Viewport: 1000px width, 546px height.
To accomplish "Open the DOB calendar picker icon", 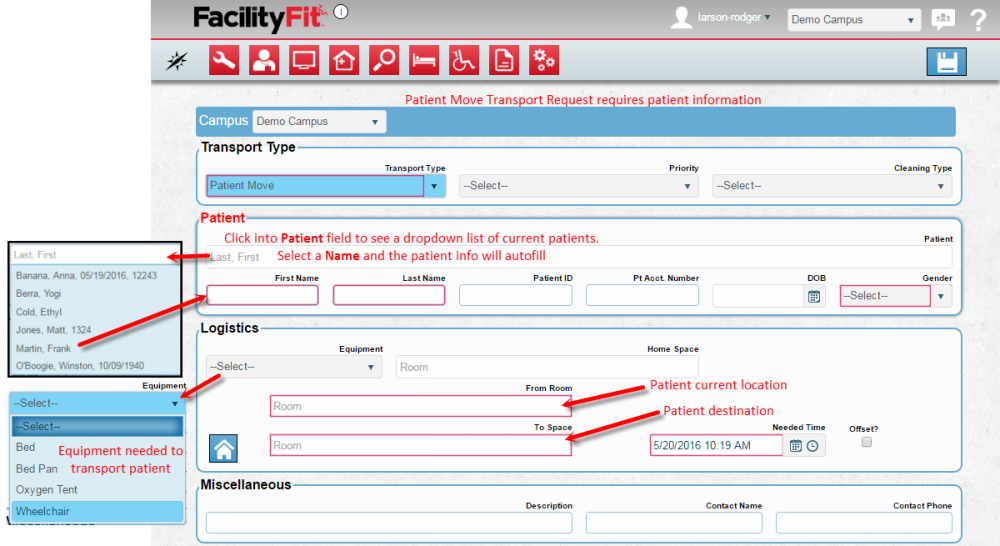I will click(814, 296).
